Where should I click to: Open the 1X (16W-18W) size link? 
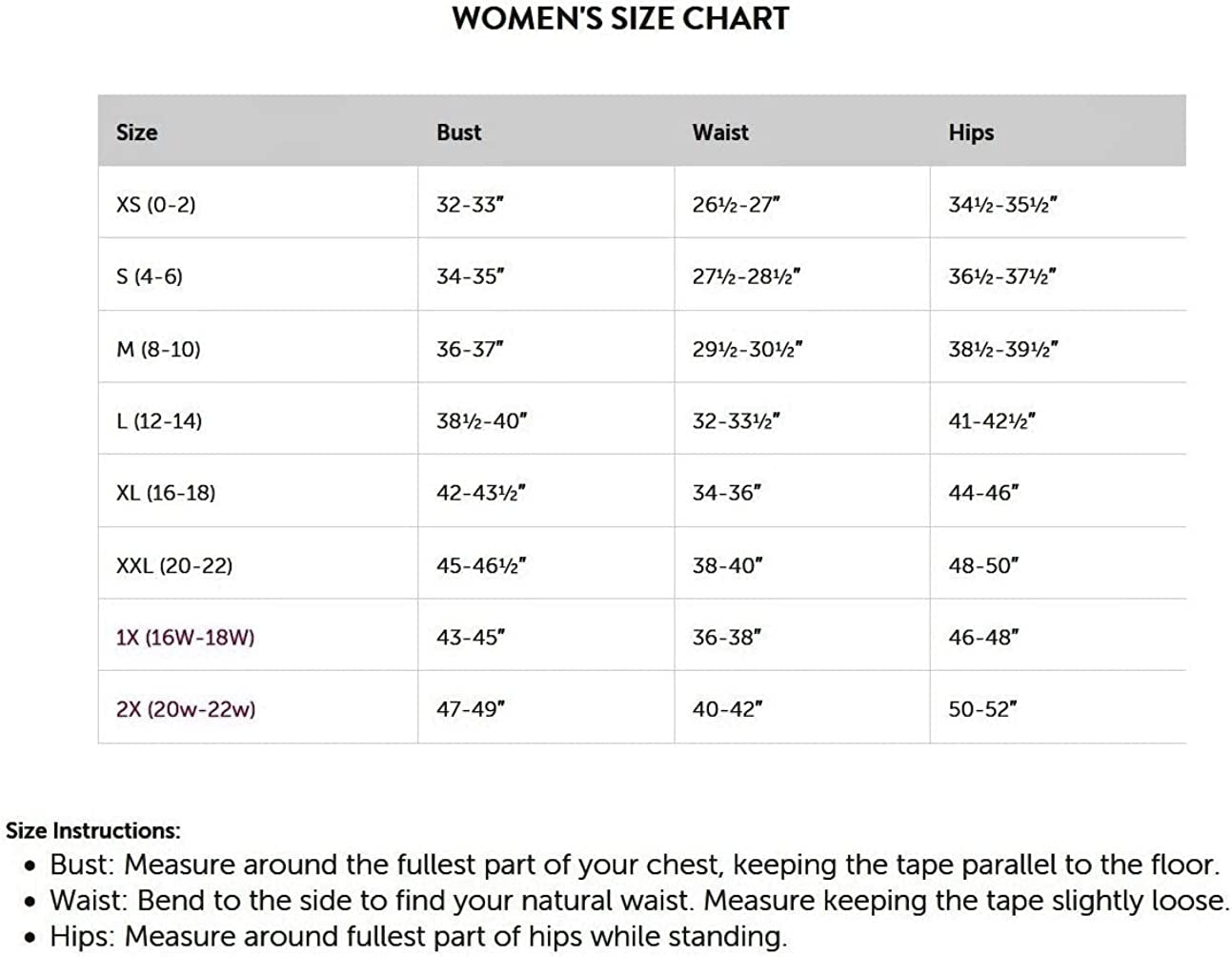pyautogui.click(x=186, y=637)
